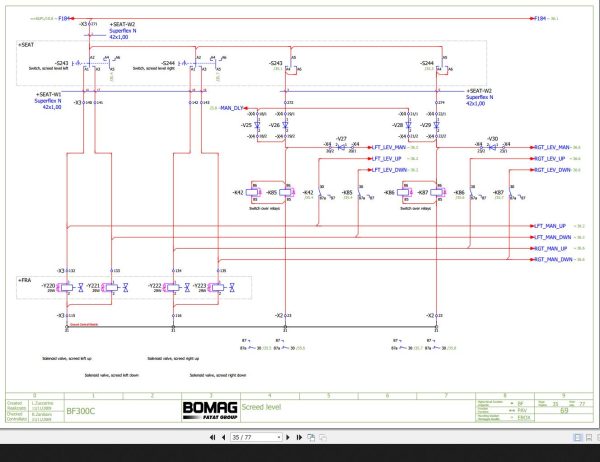
Task: Click 'Solenoid valve, screed right down' caption
Action: [218, 375]
